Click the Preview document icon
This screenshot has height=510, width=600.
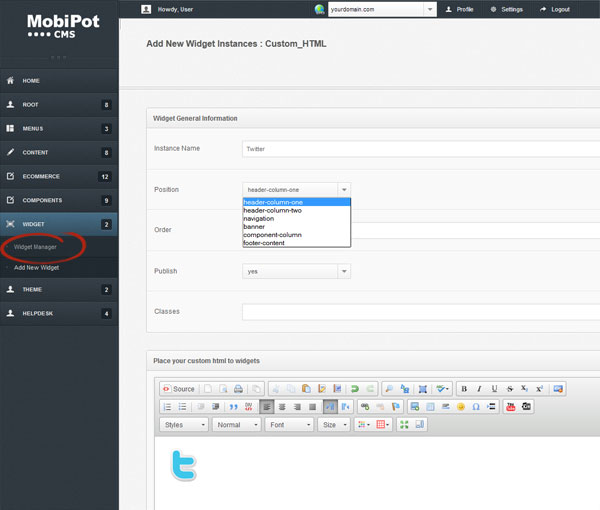(x=223, y=389)
